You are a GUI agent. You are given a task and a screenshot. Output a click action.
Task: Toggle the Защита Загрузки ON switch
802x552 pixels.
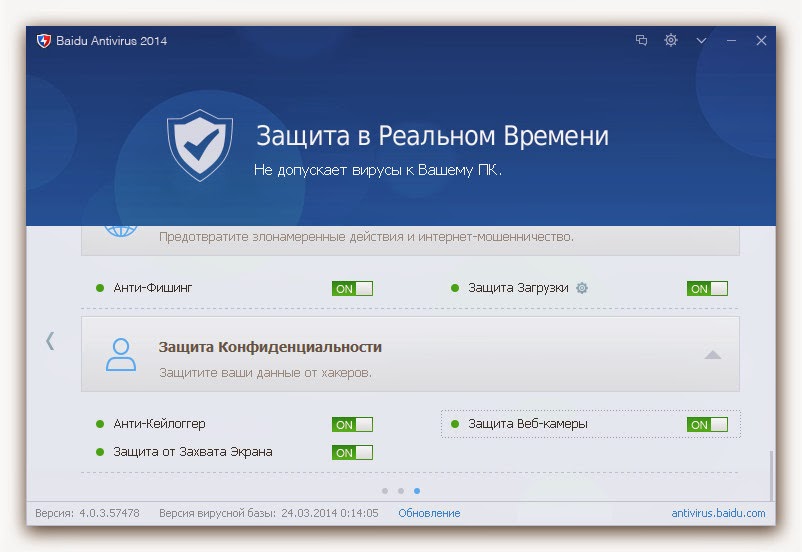click(707, 289)
